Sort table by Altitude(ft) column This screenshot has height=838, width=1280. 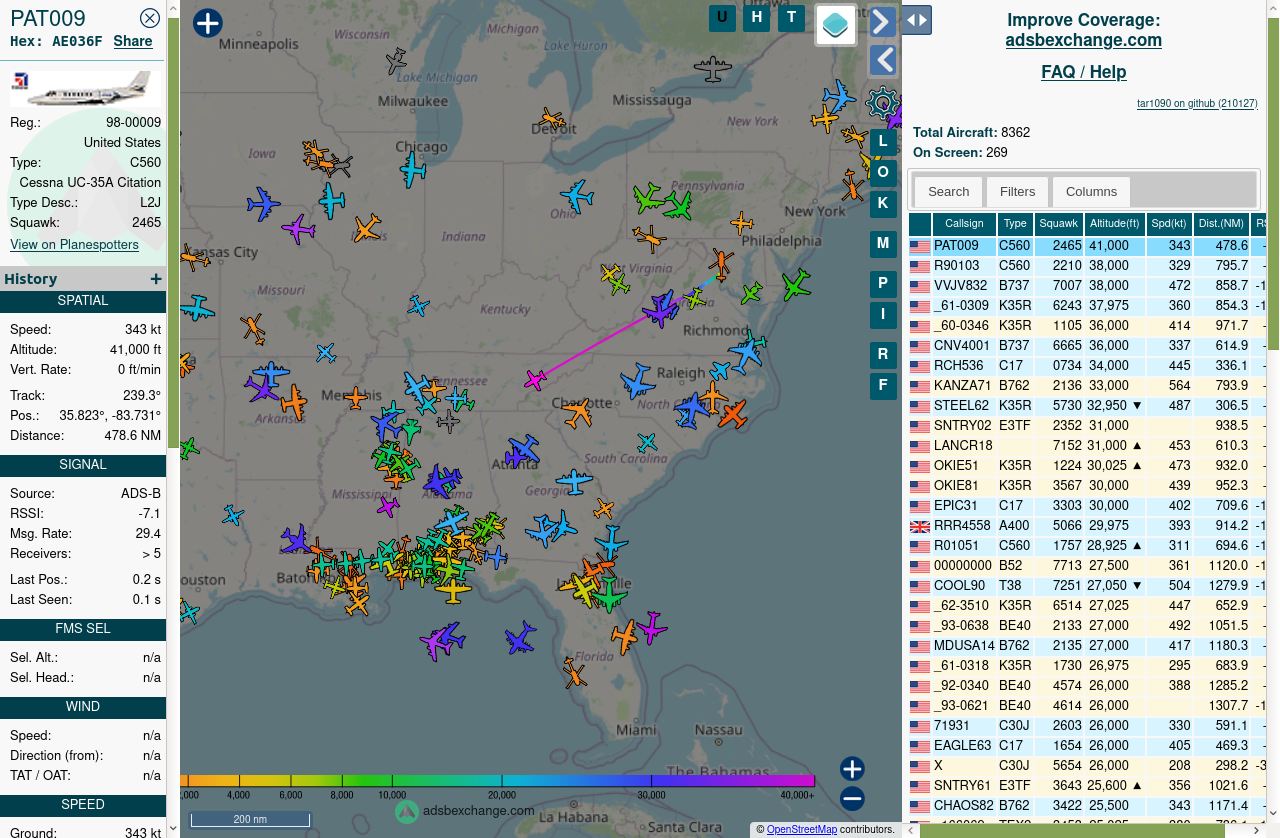pyautogui.click(x=1115, y=224)
